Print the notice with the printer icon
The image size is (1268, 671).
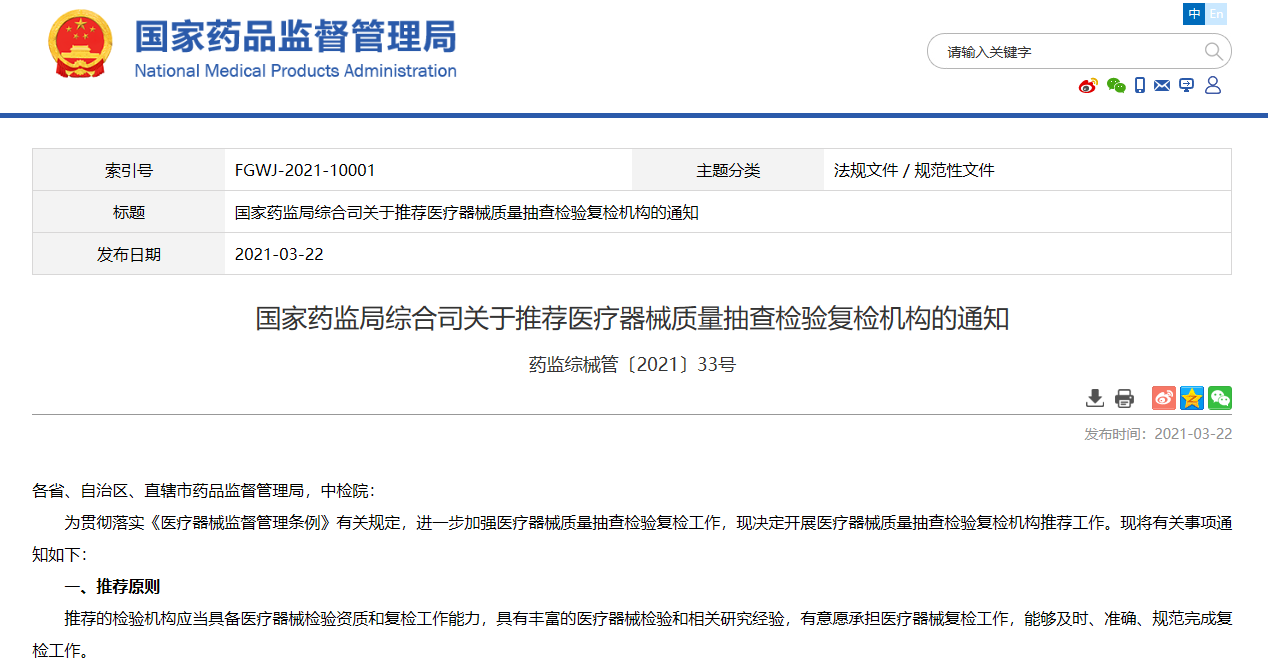(1124, 398)
